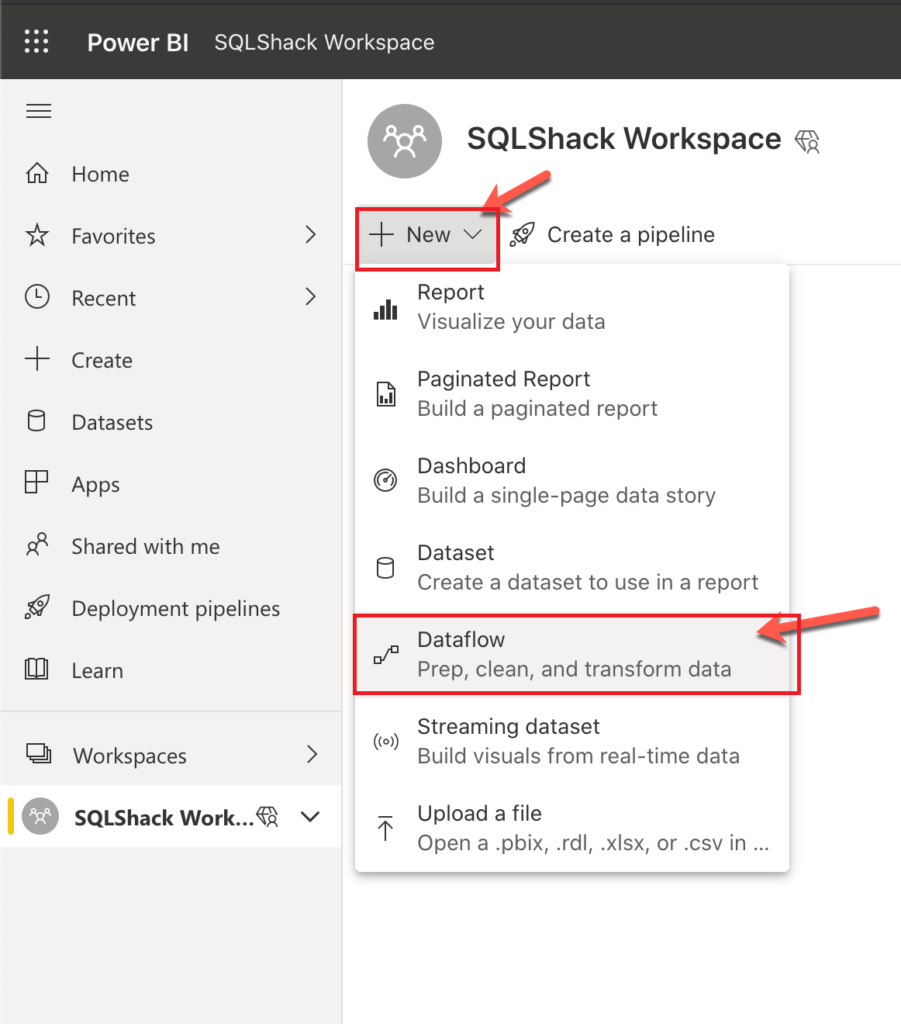Click the Learn book icon

pyautogui.click(x=37, y=669)
